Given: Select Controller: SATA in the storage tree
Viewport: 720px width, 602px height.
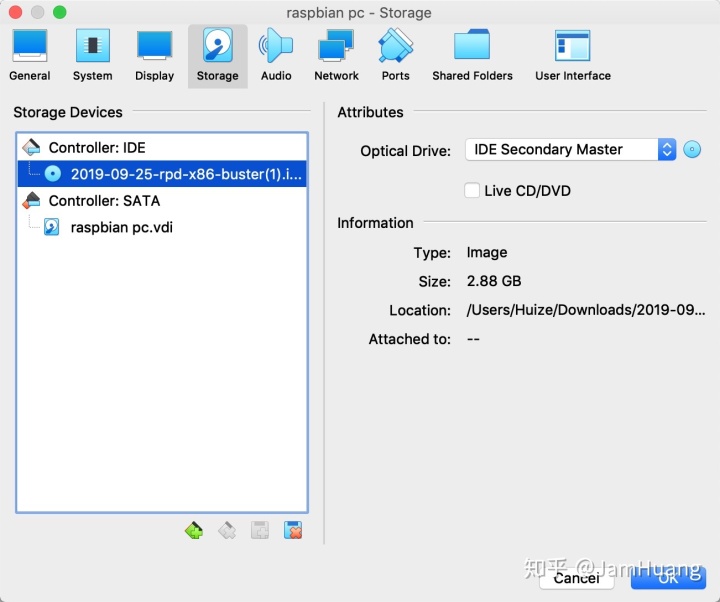Looking at the screenshot, I should [x=162, y=201].
